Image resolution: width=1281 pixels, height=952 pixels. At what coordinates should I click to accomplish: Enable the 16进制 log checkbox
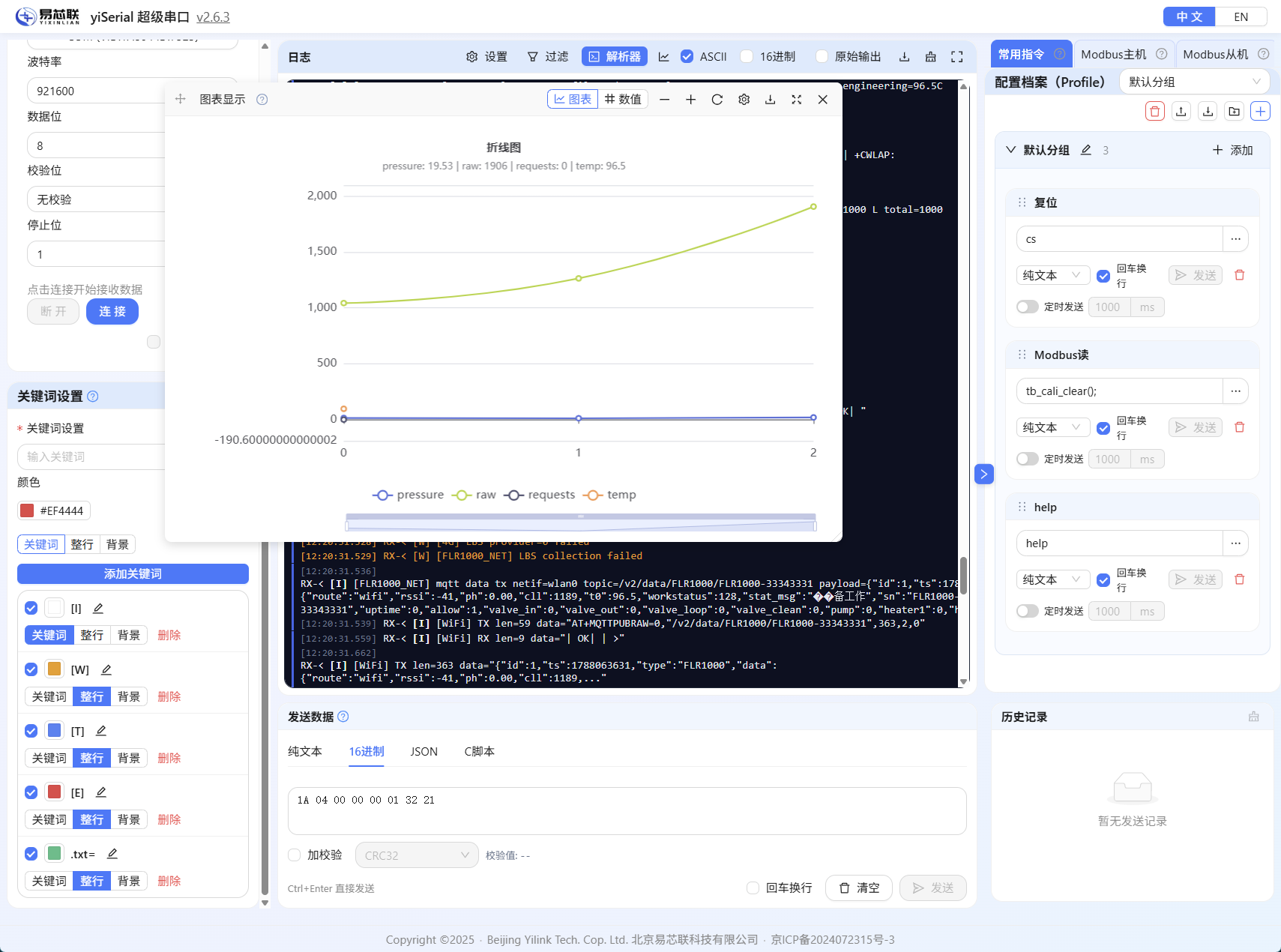pos(747,56)
